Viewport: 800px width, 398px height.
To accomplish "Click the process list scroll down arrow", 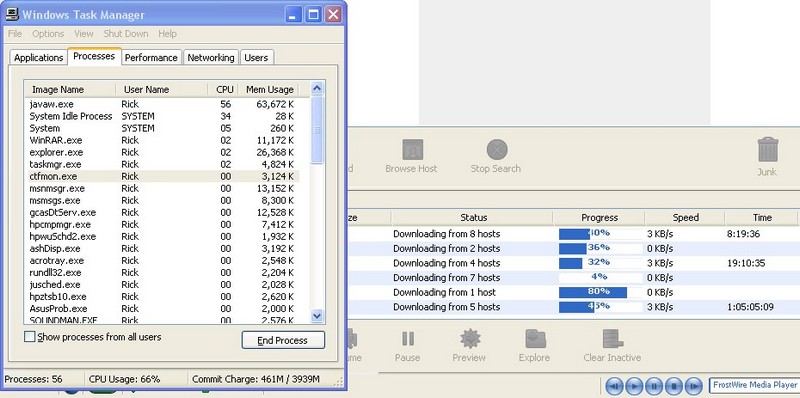I will 317,316.
